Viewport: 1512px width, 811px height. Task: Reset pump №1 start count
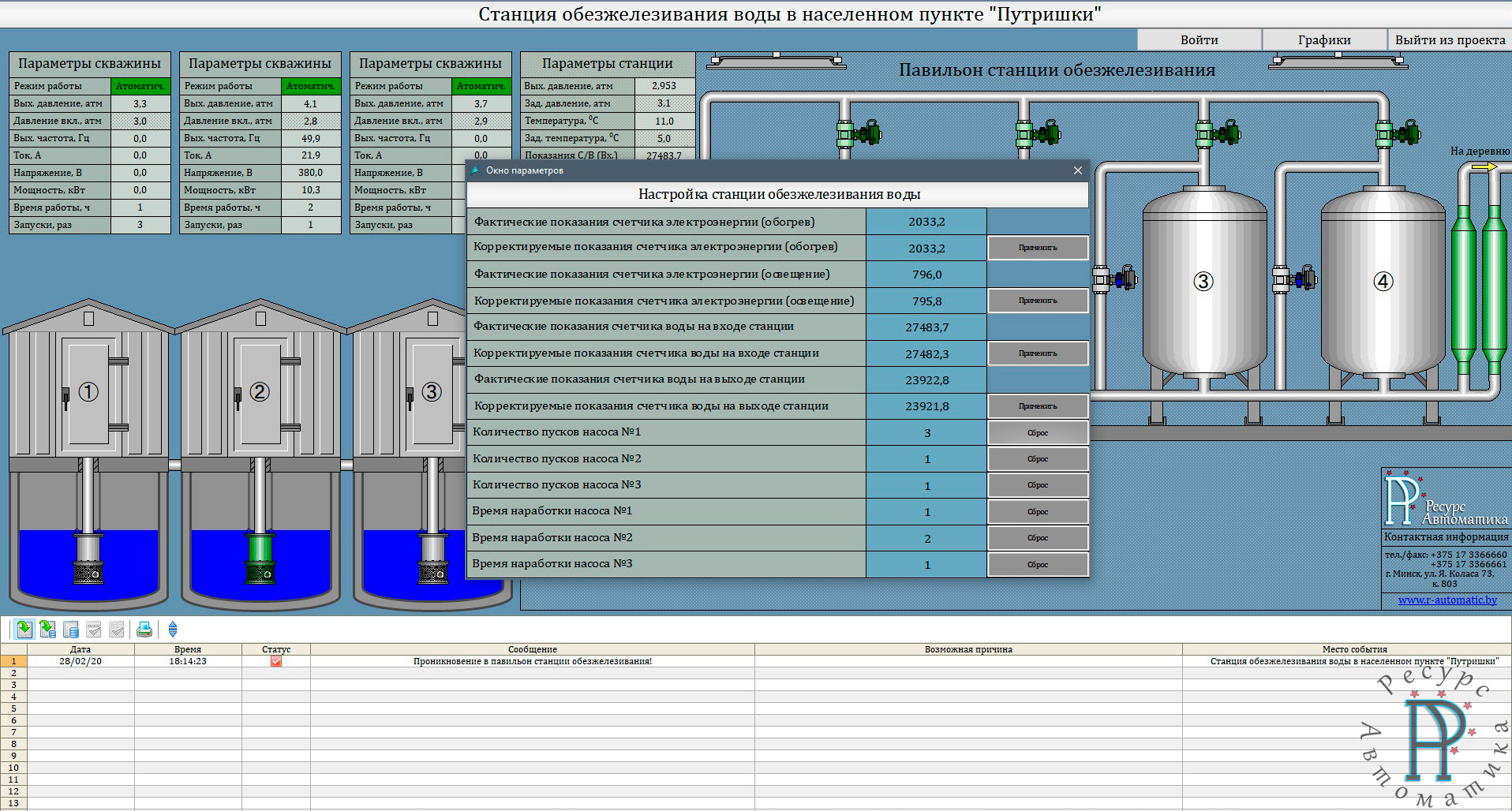pos(1038,432)
